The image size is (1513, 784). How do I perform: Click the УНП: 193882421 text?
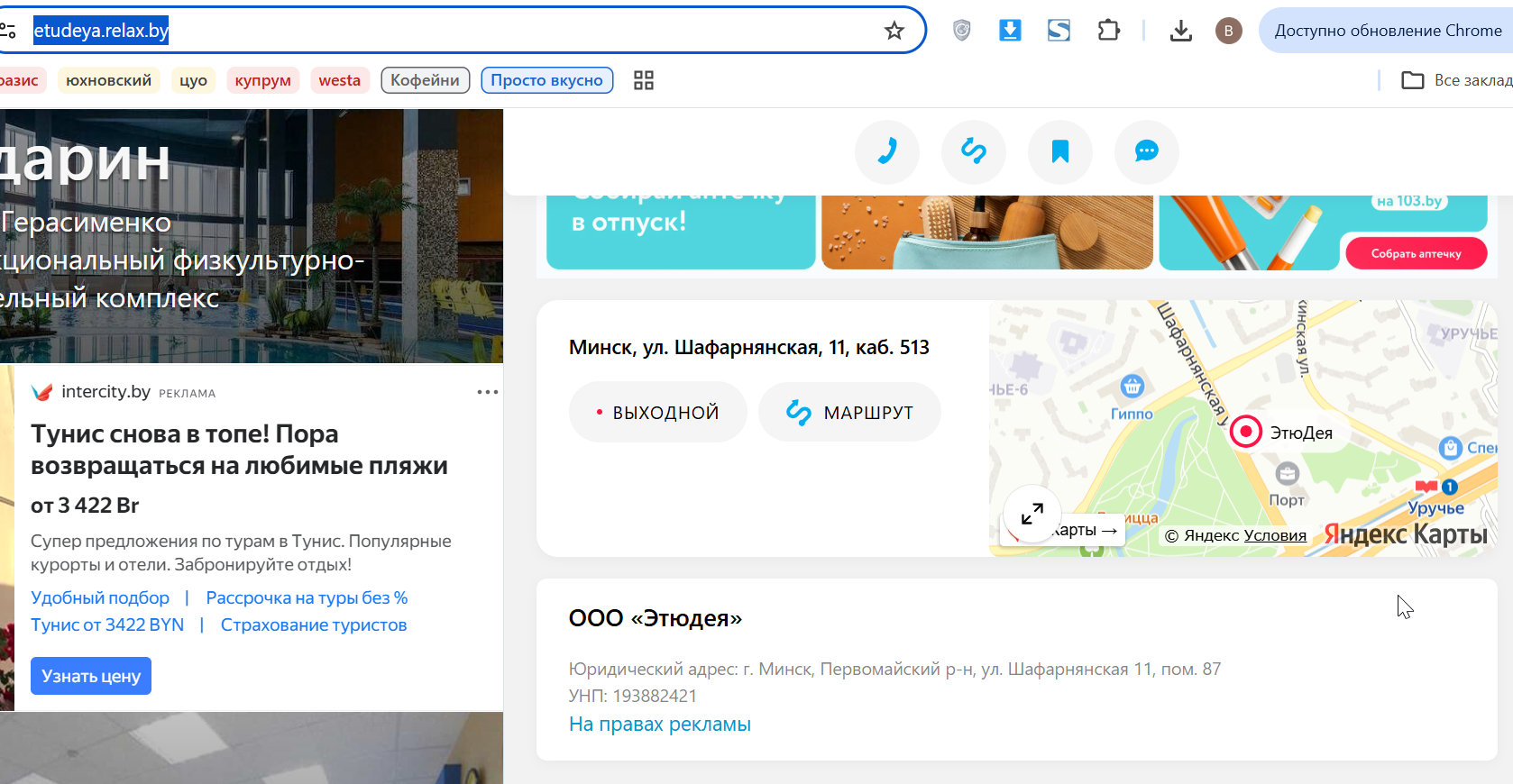633,696
